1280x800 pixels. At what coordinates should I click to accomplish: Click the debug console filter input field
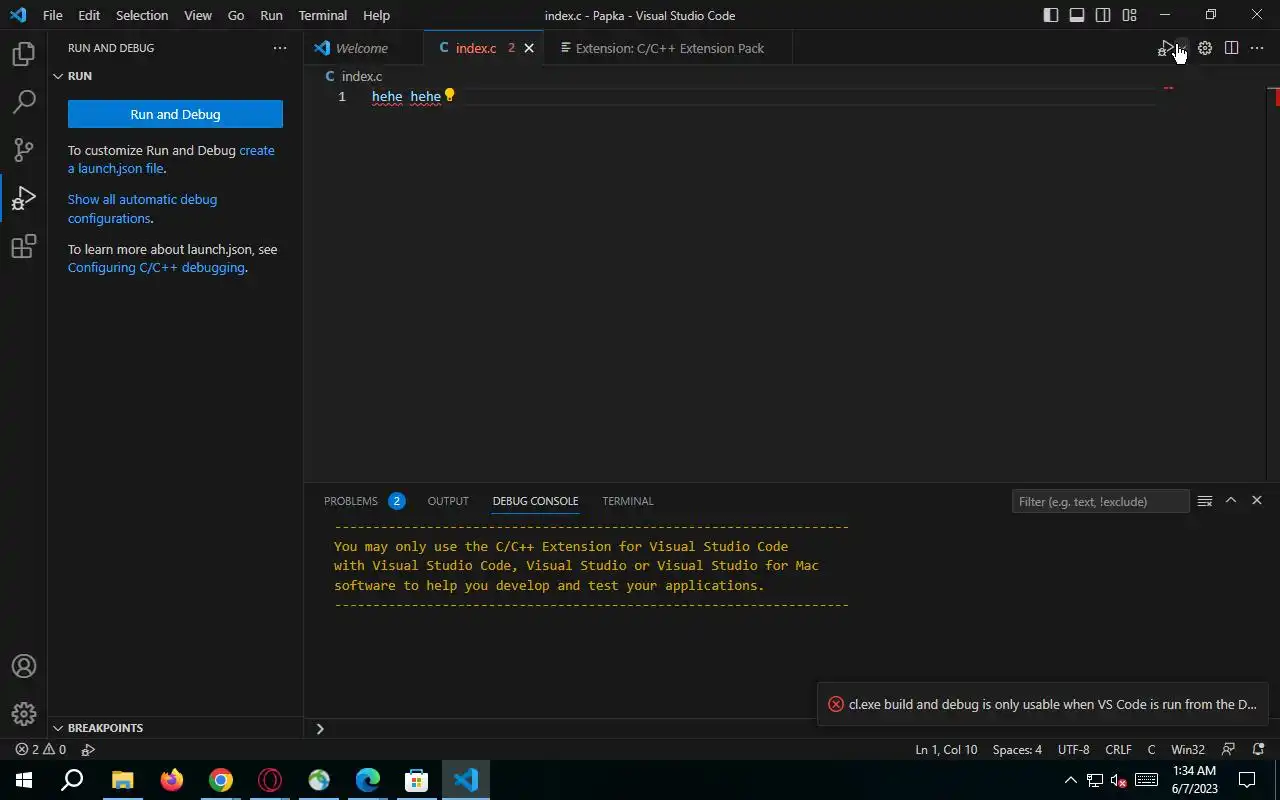[x=1100, y=501]
